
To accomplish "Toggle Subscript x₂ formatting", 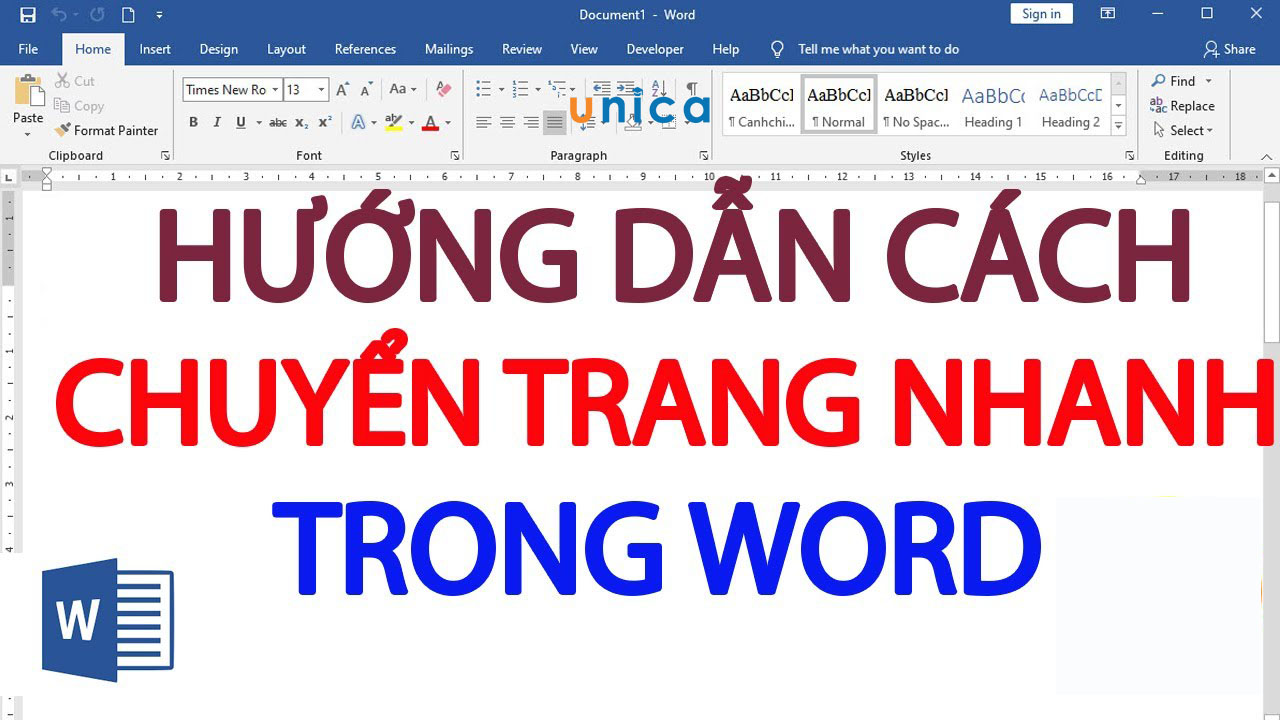I will pos(301,122).
